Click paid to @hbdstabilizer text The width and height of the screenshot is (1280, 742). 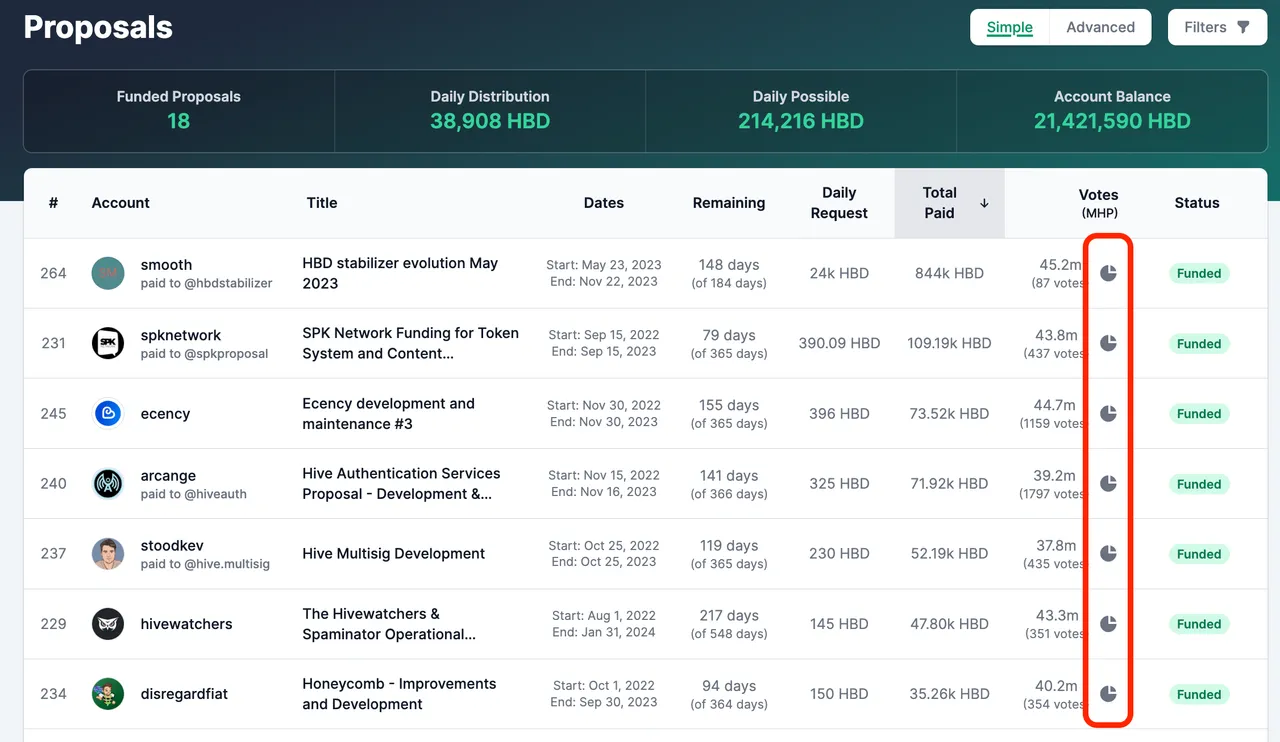click(x=206, y=283)
